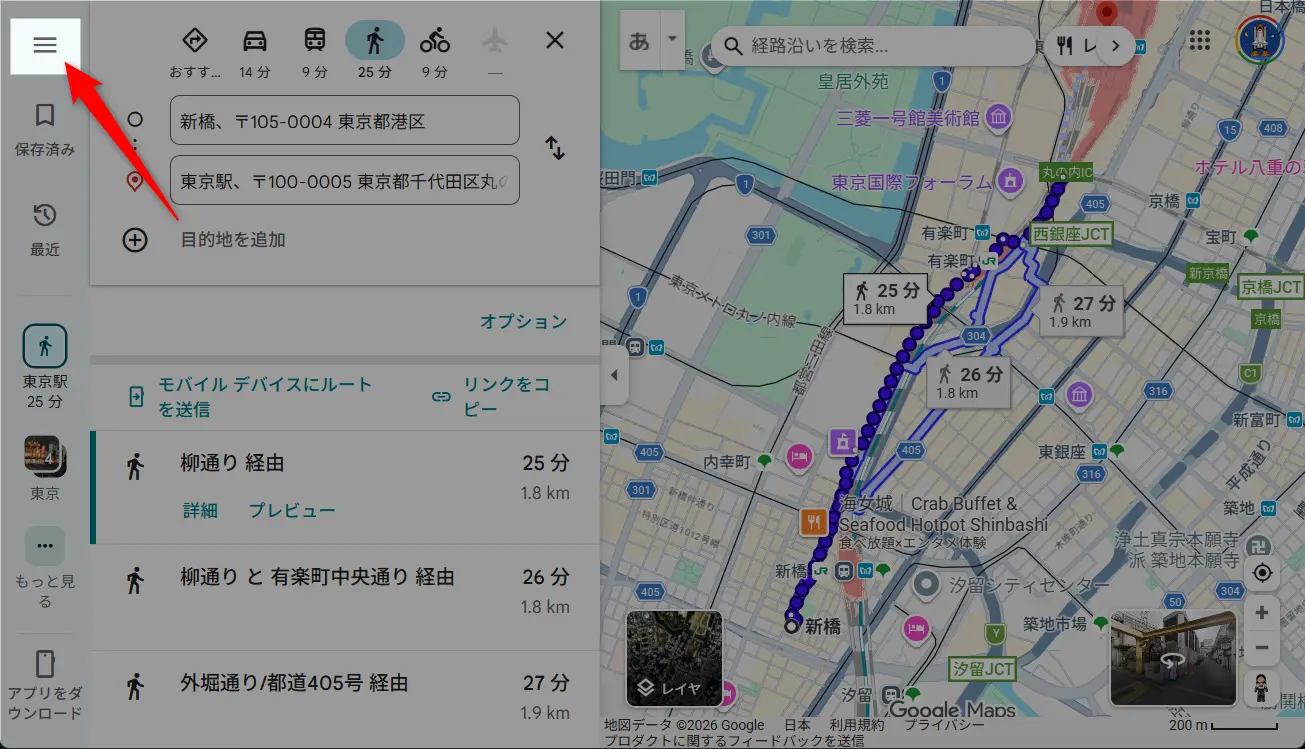Select the おすすめ recommended travel mode
Viewport: 1305px width, 749px height.
pos(195,50)
